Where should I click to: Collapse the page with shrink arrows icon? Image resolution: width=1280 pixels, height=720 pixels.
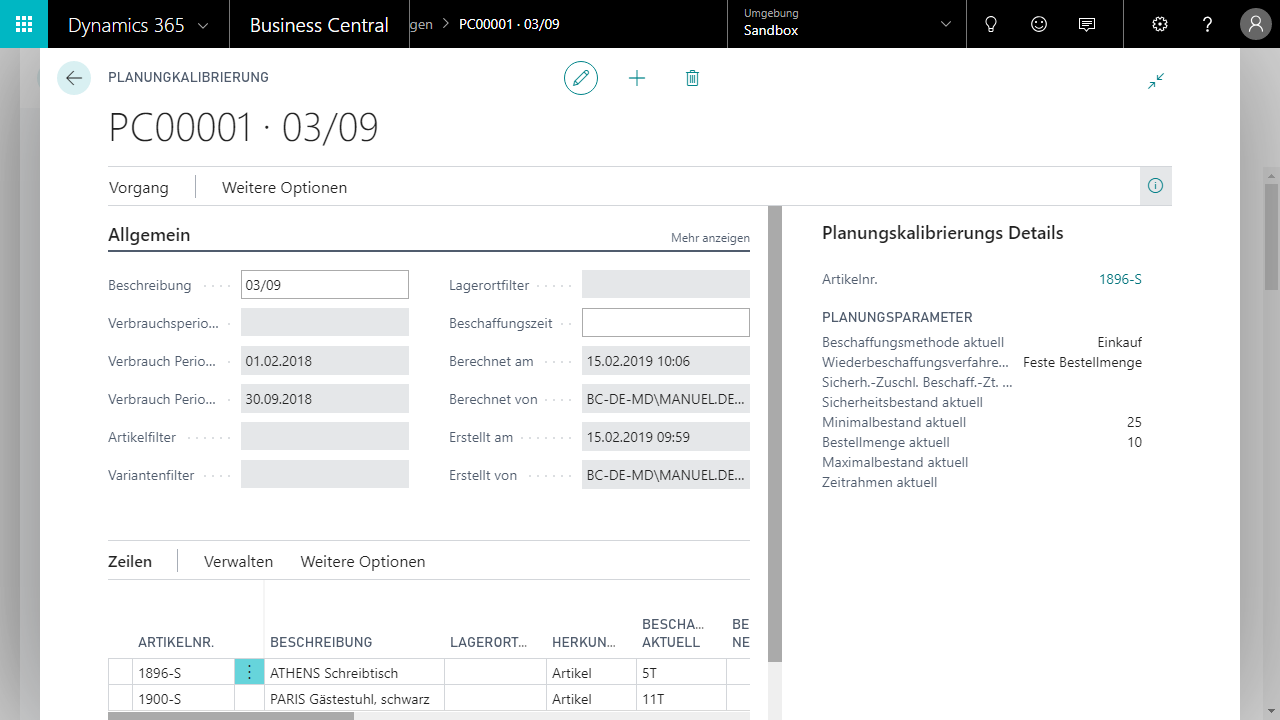[x=1156, y=81]
